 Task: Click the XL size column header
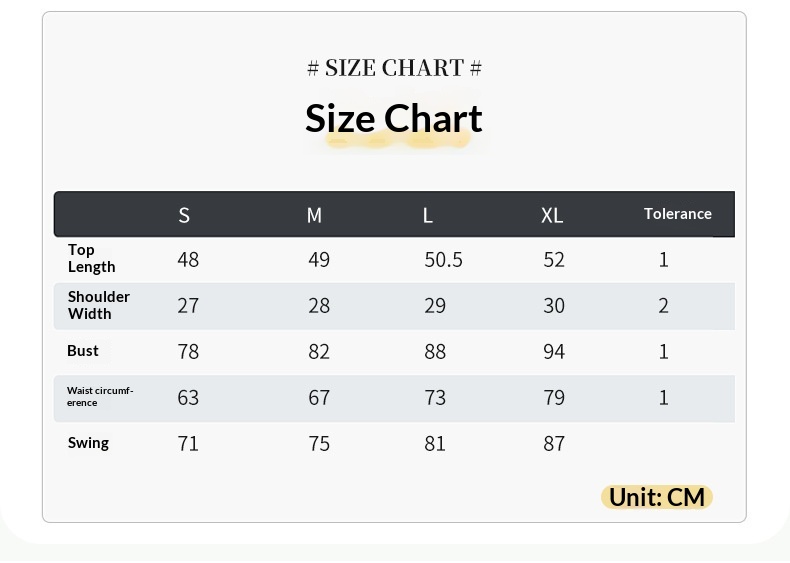point(552,216)
